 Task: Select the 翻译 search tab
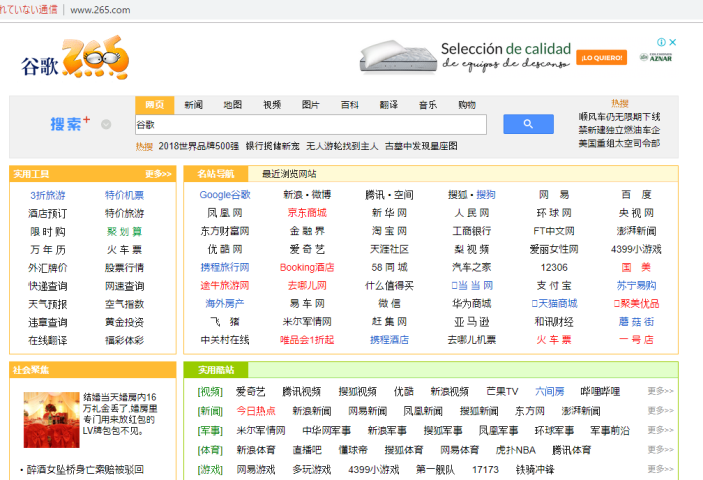point(389,105)
